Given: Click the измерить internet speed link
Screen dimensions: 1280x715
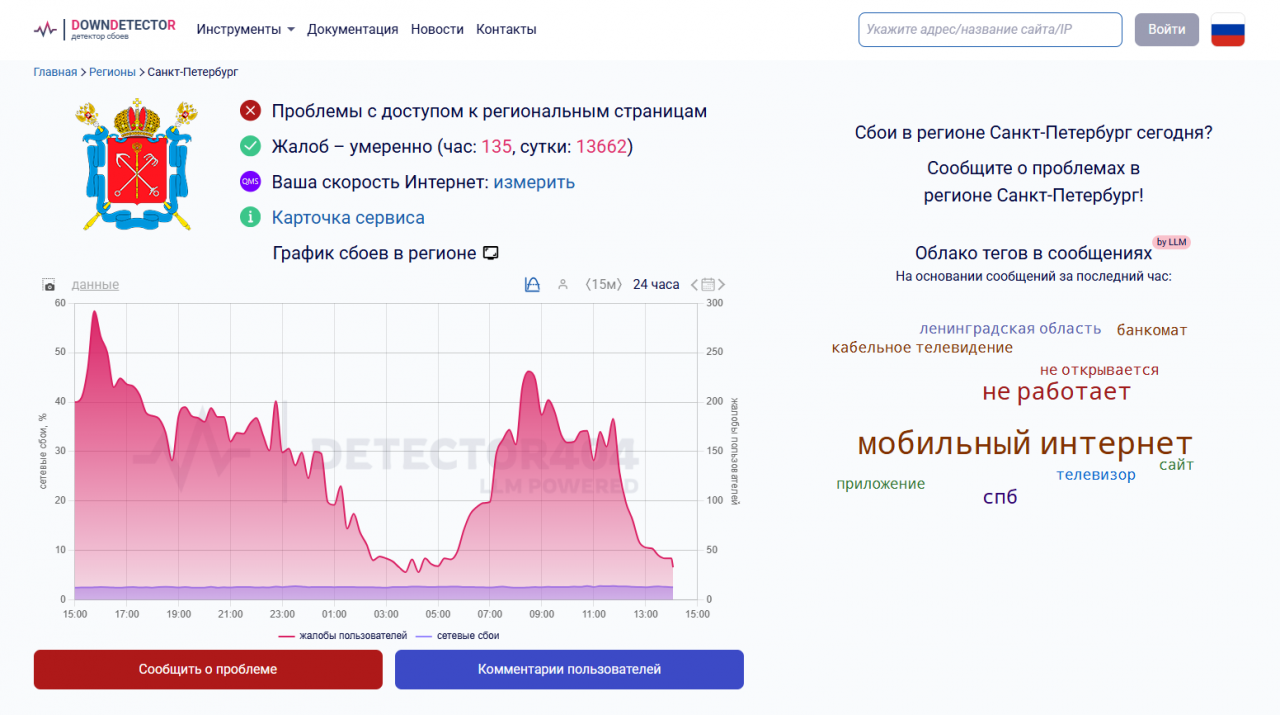Looking at the screenshot, I should [534, 182].
